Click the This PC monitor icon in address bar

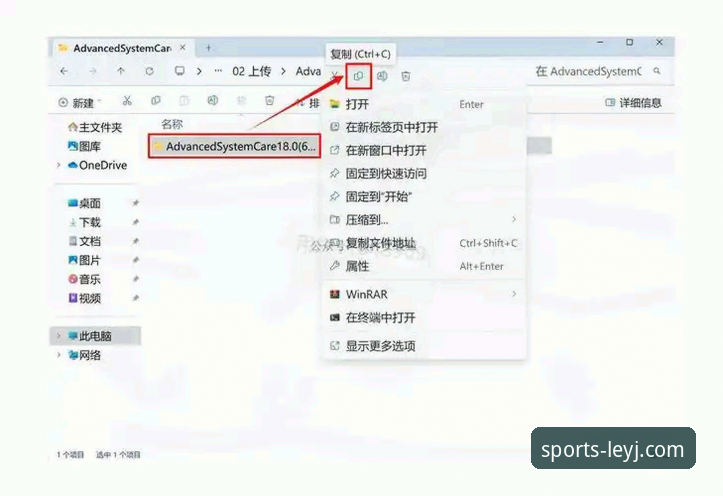point(180,71)
